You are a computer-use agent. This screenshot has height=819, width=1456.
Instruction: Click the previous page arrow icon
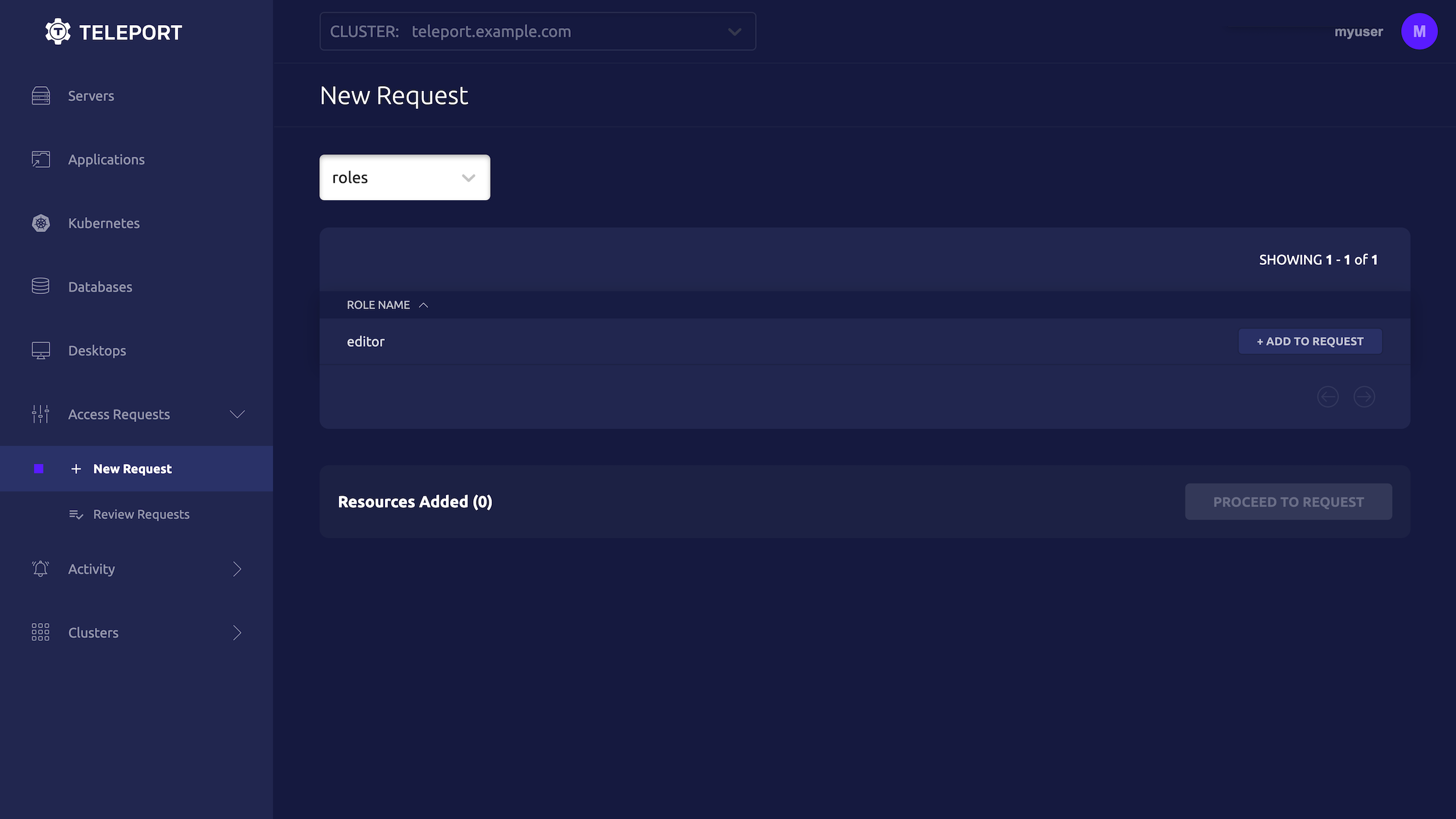pyautogui.click(x=1328, y=396)
